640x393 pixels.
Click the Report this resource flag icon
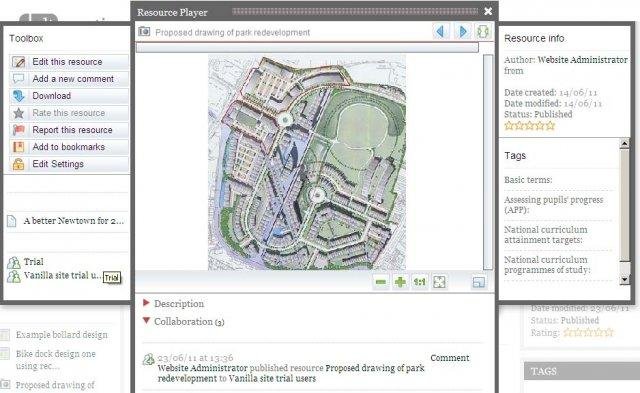(x=19, y=130)
